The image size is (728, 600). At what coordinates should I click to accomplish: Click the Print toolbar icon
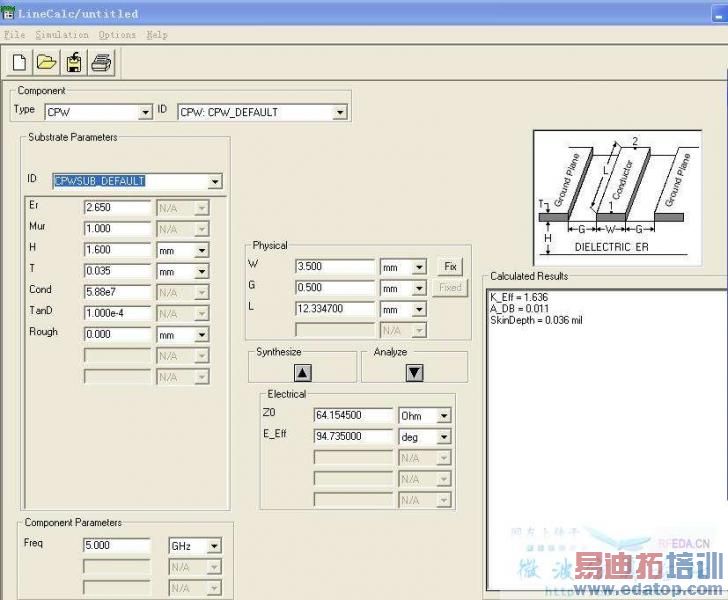click(101, 62)
